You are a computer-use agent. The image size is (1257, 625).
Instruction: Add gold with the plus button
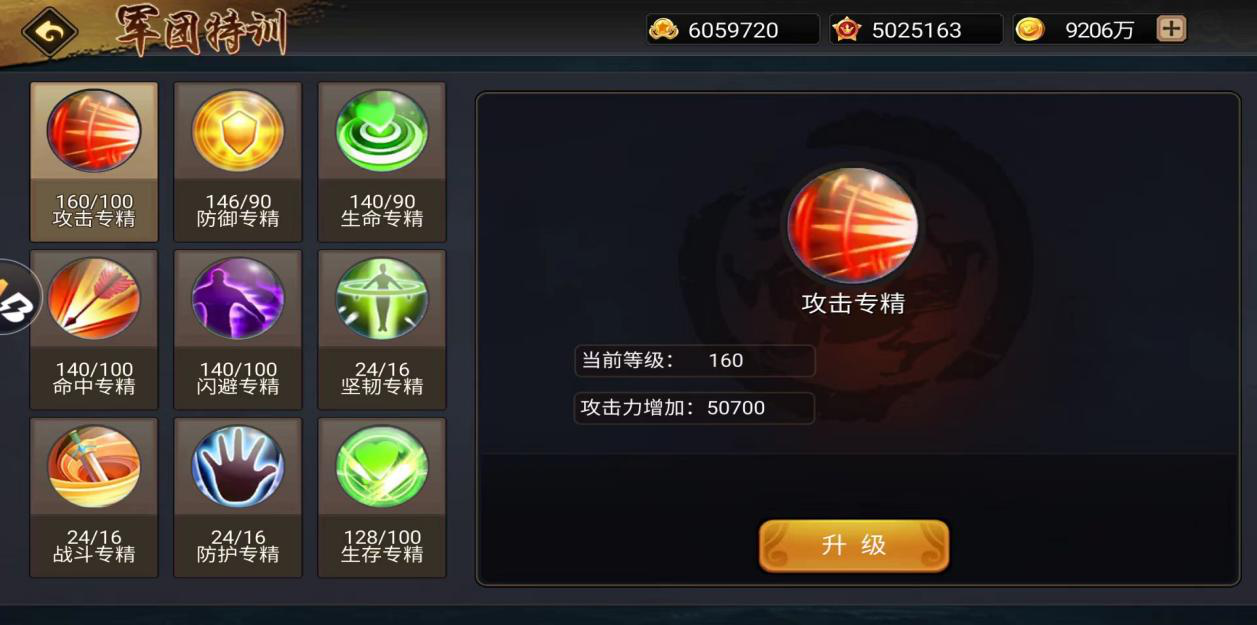(x=1171, y=29)
